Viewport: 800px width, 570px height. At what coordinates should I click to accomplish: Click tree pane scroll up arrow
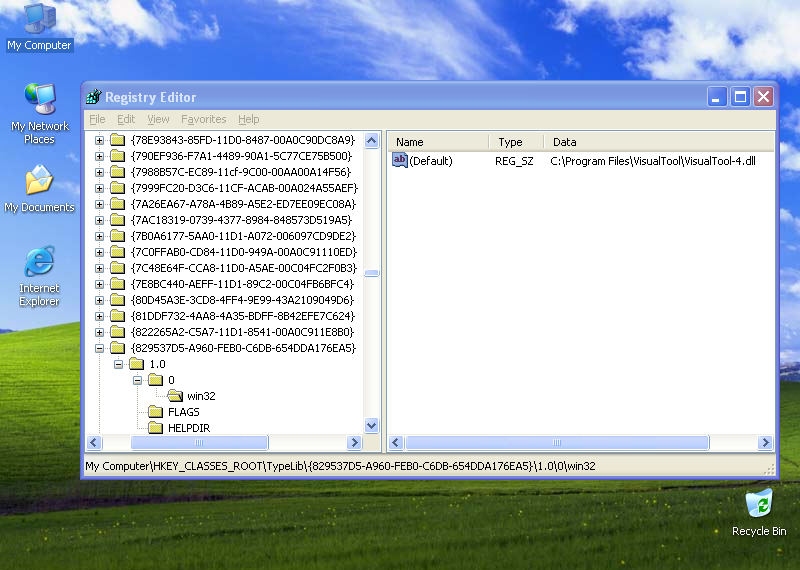(x=371, y=140)
